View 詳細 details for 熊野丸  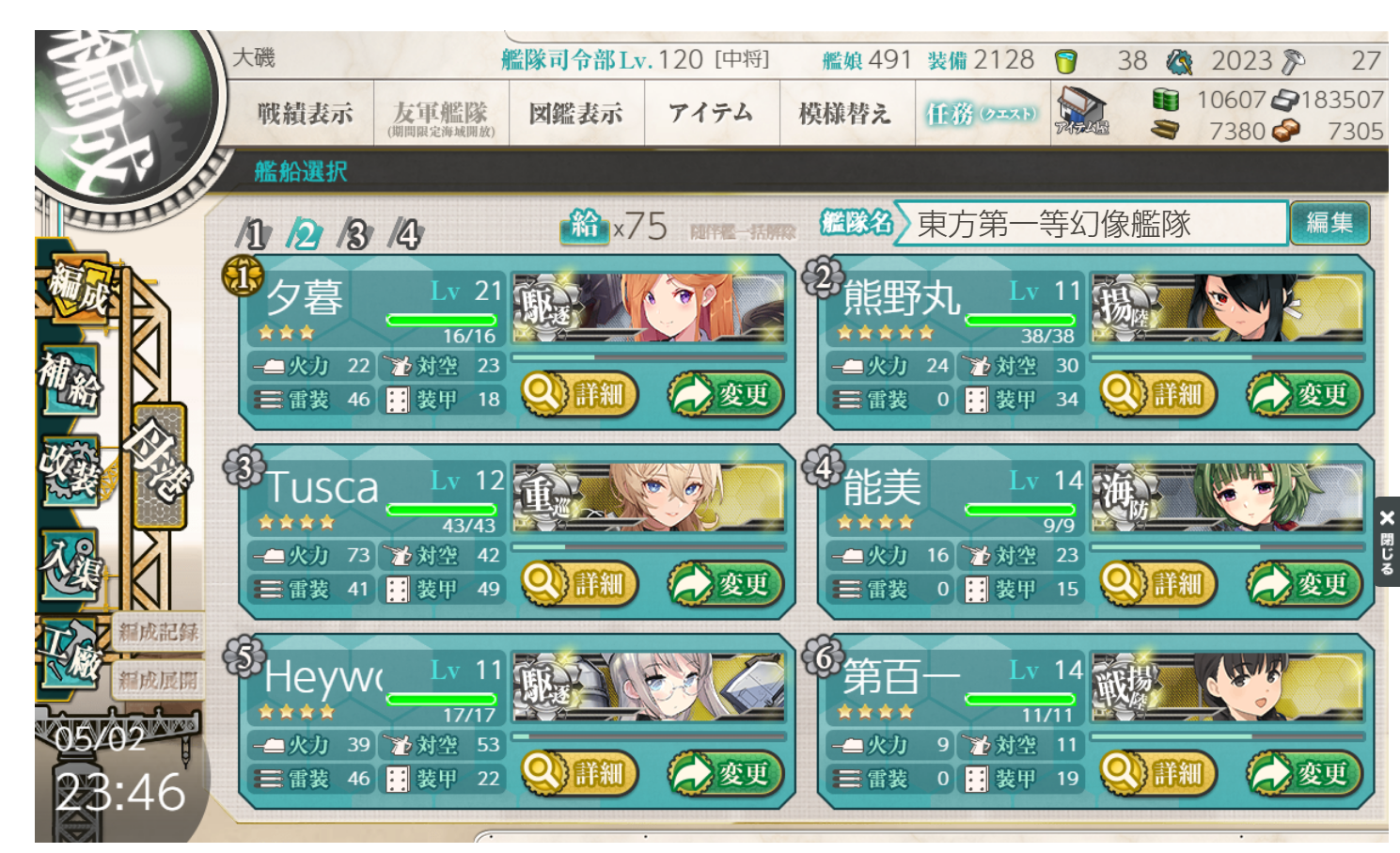(1157, 395)
